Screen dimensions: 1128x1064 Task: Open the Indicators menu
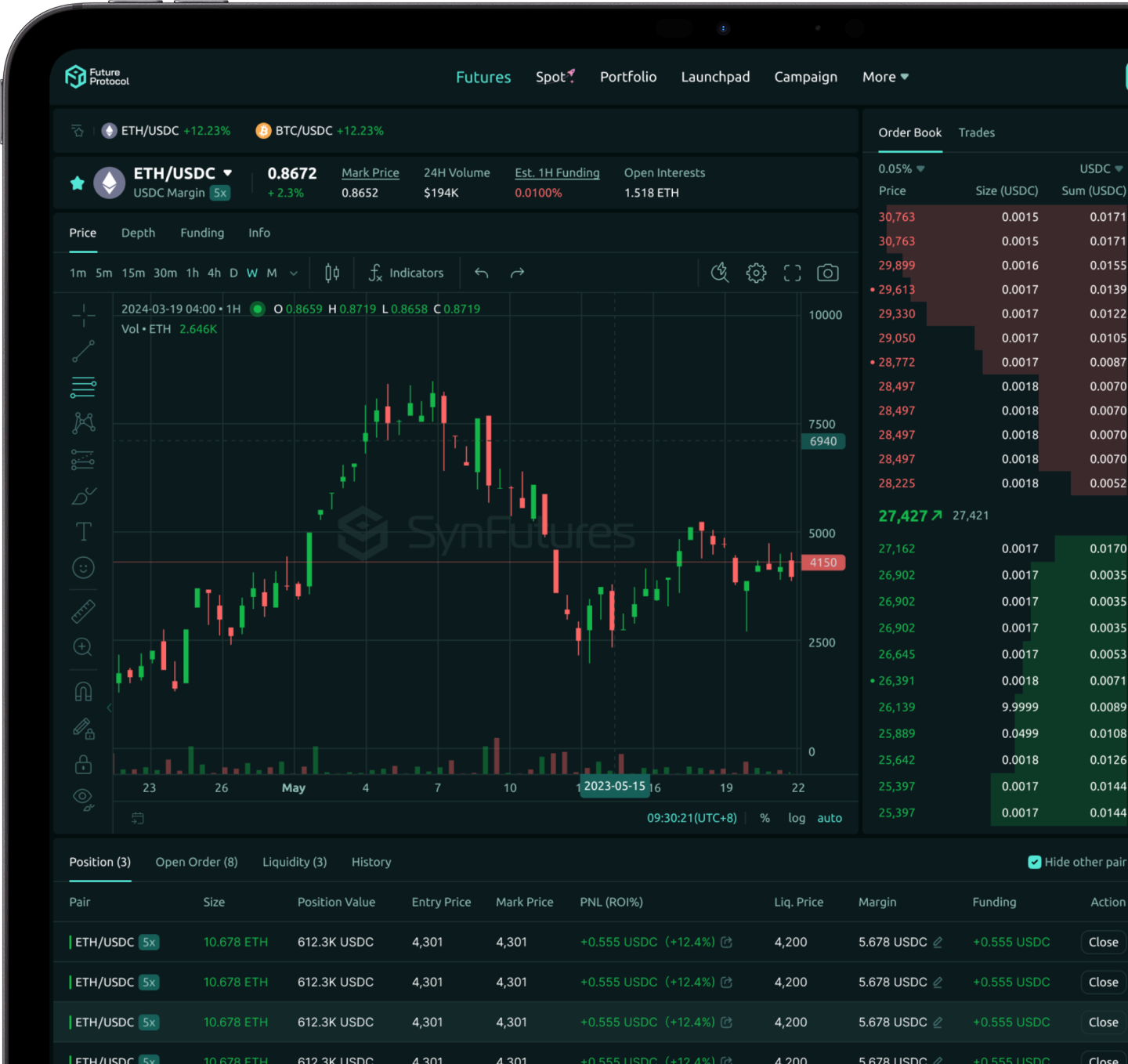pyautogui.click(x=406, y=273)
